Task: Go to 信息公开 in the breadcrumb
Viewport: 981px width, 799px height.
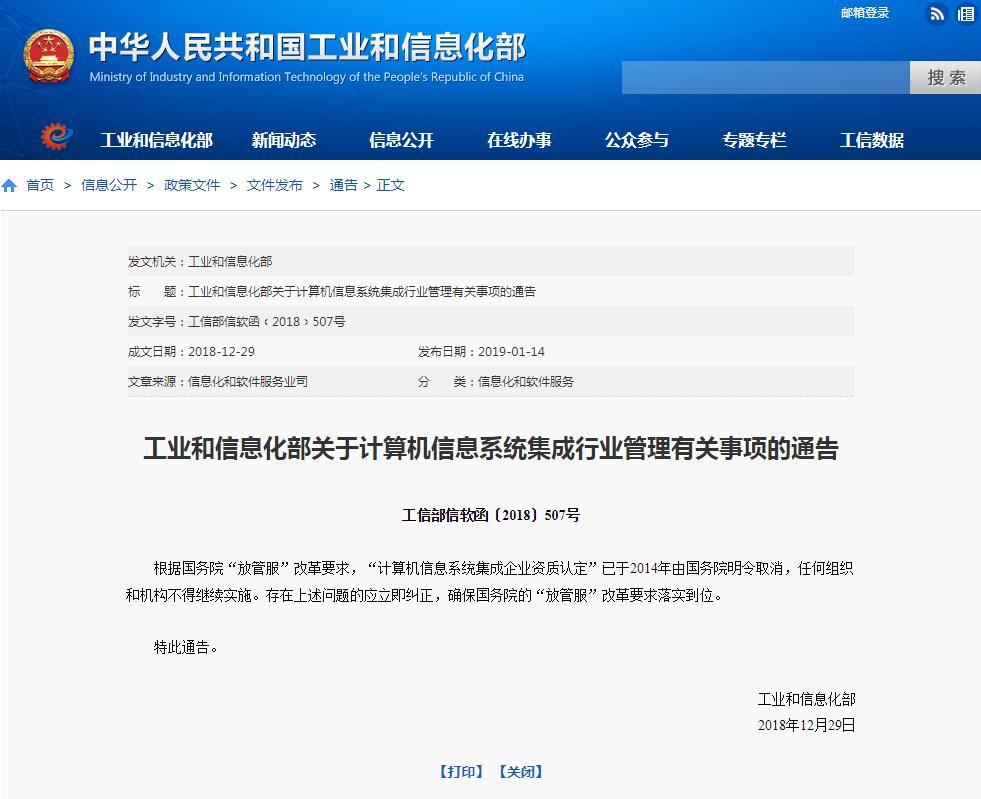Action: pyautogui.click(x=109, y=185)
